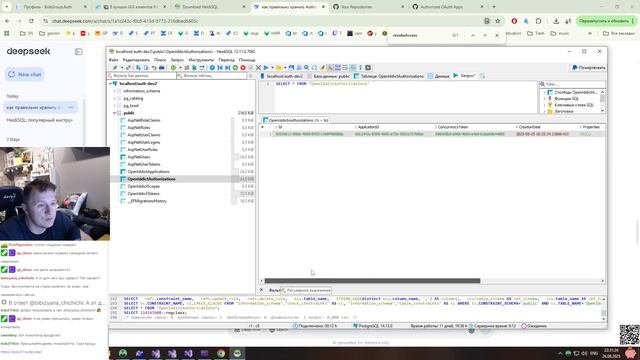The height and width of the screenshot is (360, 640).
Task: Expand the pg_toast schema node
Action: 115,106
